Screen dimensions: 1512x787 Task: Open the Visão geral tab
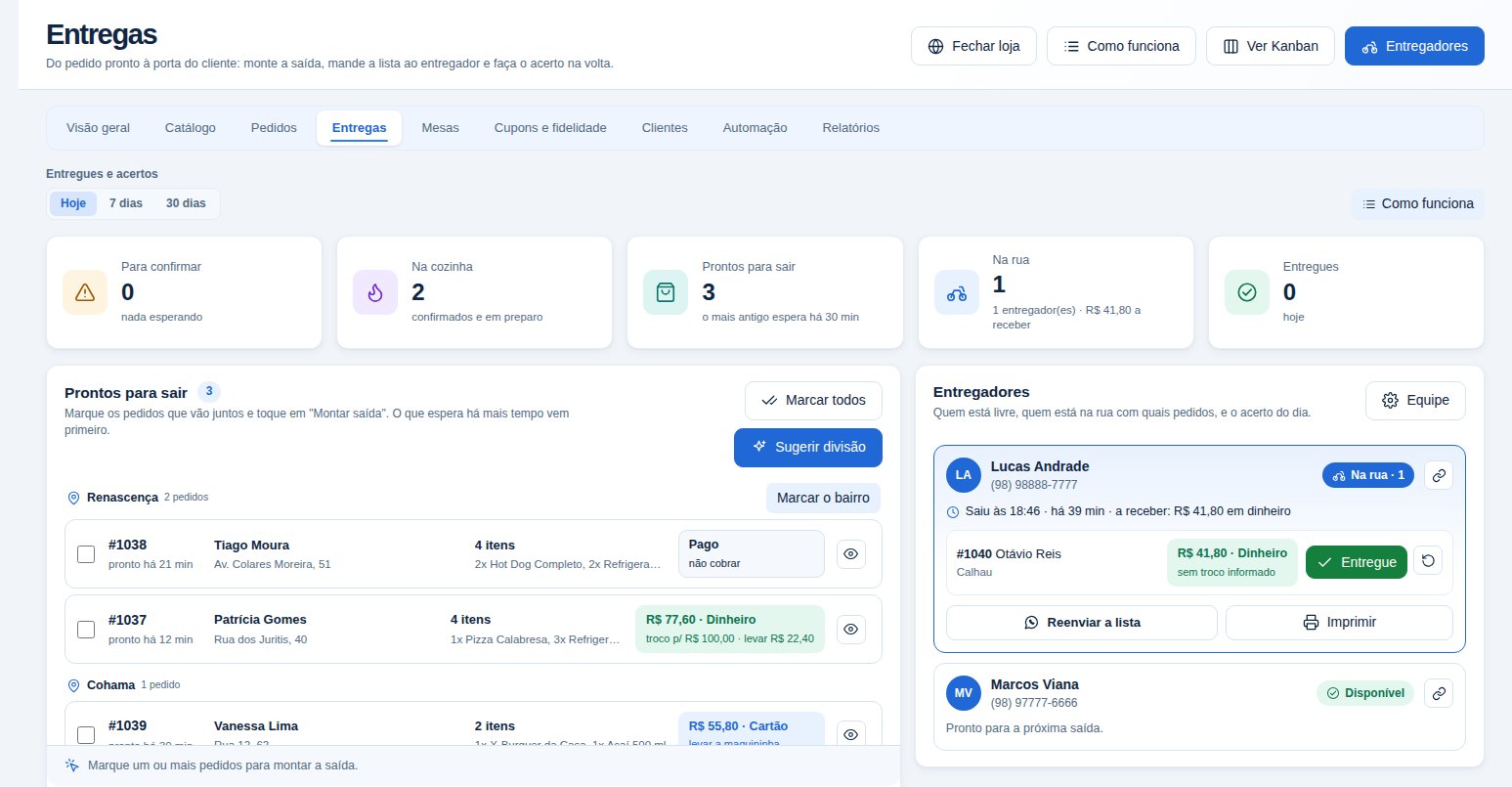pyautogui.click(x=98, y=128)
